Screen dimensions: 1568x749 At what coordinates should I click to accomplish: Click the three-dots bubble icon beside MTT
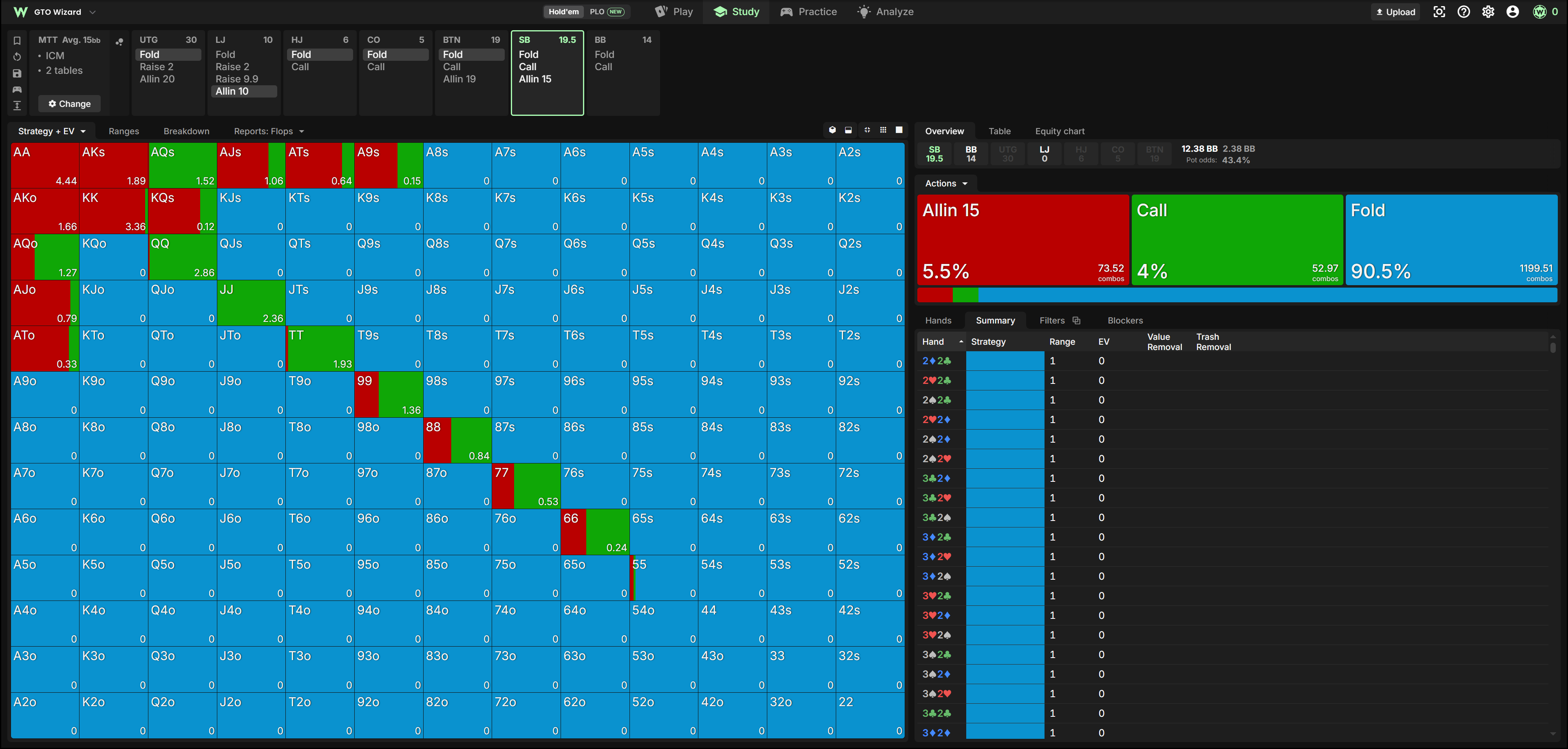click(x=119, y=42)
